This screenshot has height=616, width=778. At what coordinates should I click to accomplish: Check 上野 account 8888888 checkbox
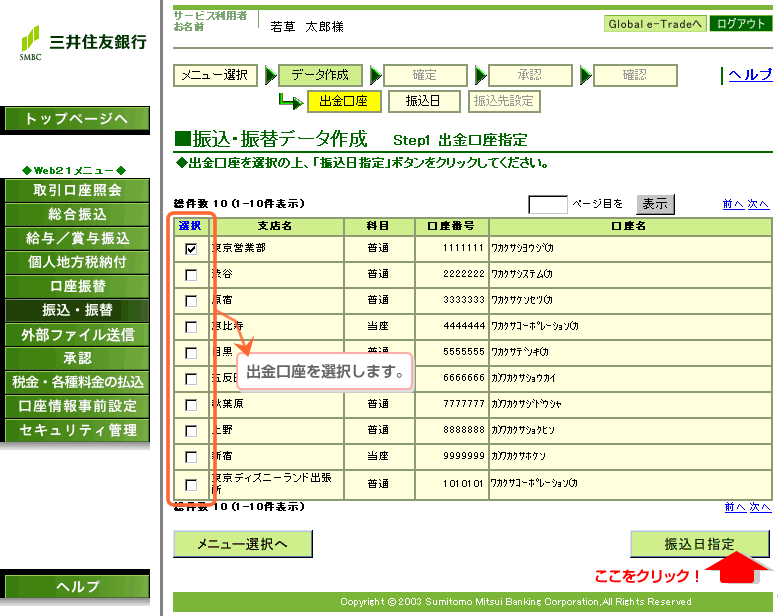coord(191,431)
